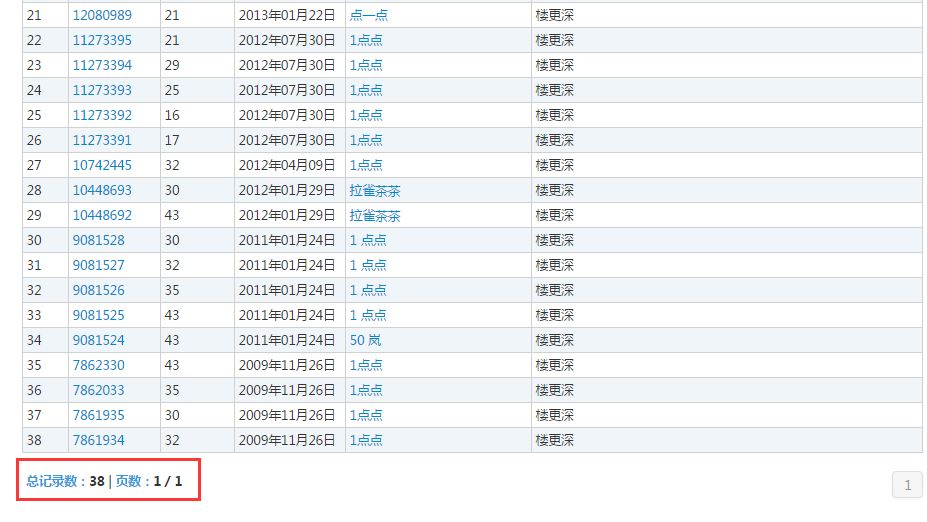Open the 1点点 link in row 22

point(366,40)
